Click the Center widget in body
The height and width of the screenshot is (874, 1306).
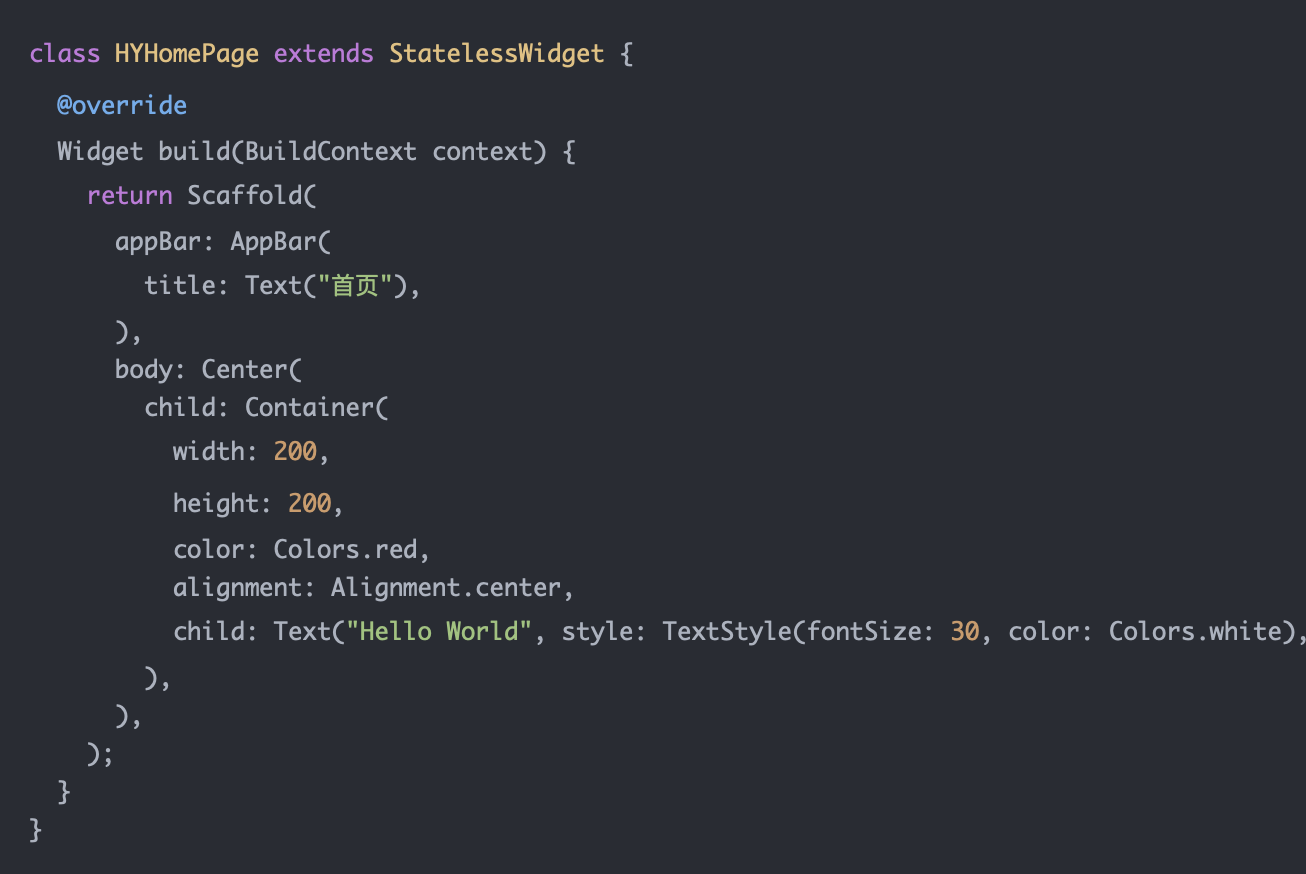coord(245,369)
